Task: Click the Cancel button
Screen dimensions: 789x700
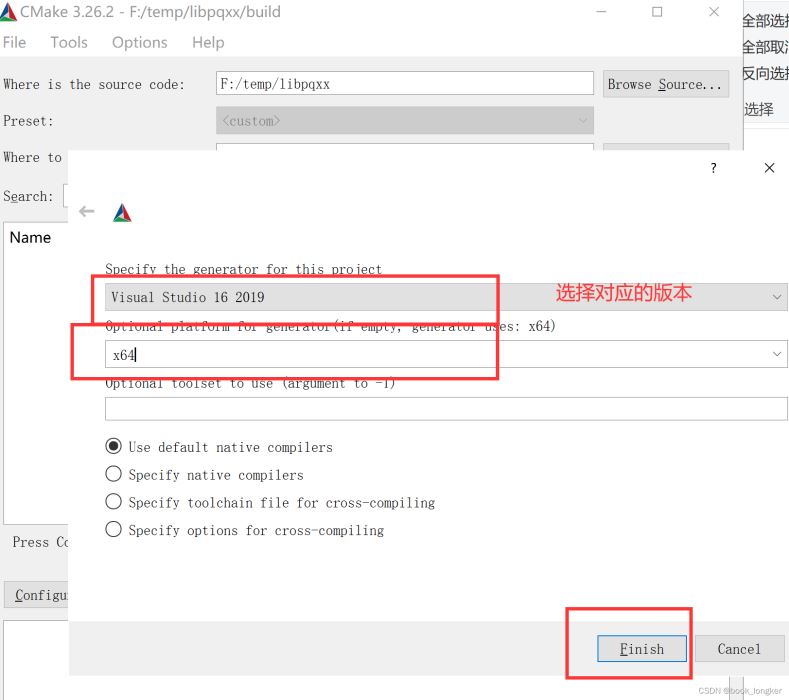Action: (739, 649)
